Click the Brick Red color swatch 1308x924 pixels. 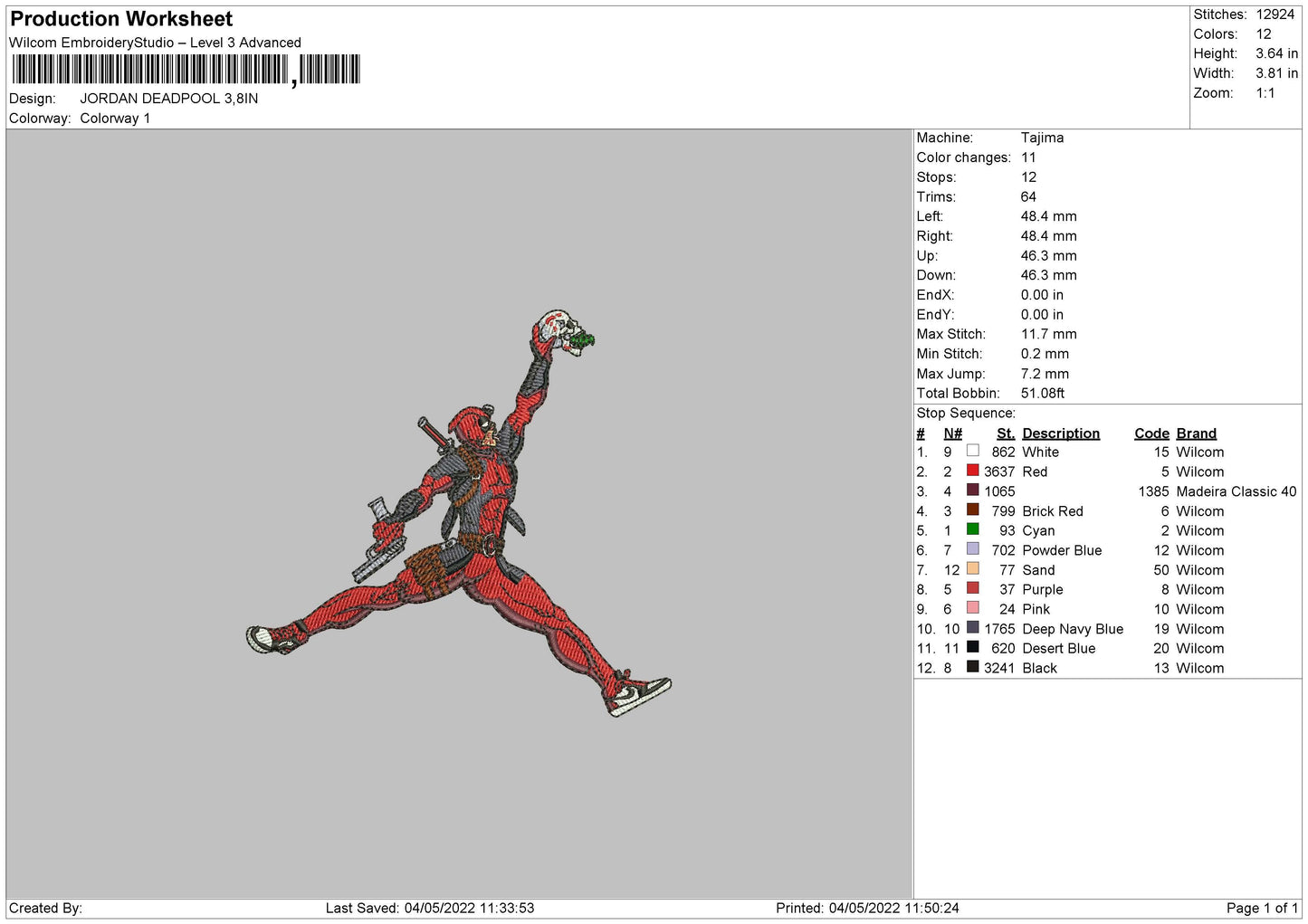972,510
